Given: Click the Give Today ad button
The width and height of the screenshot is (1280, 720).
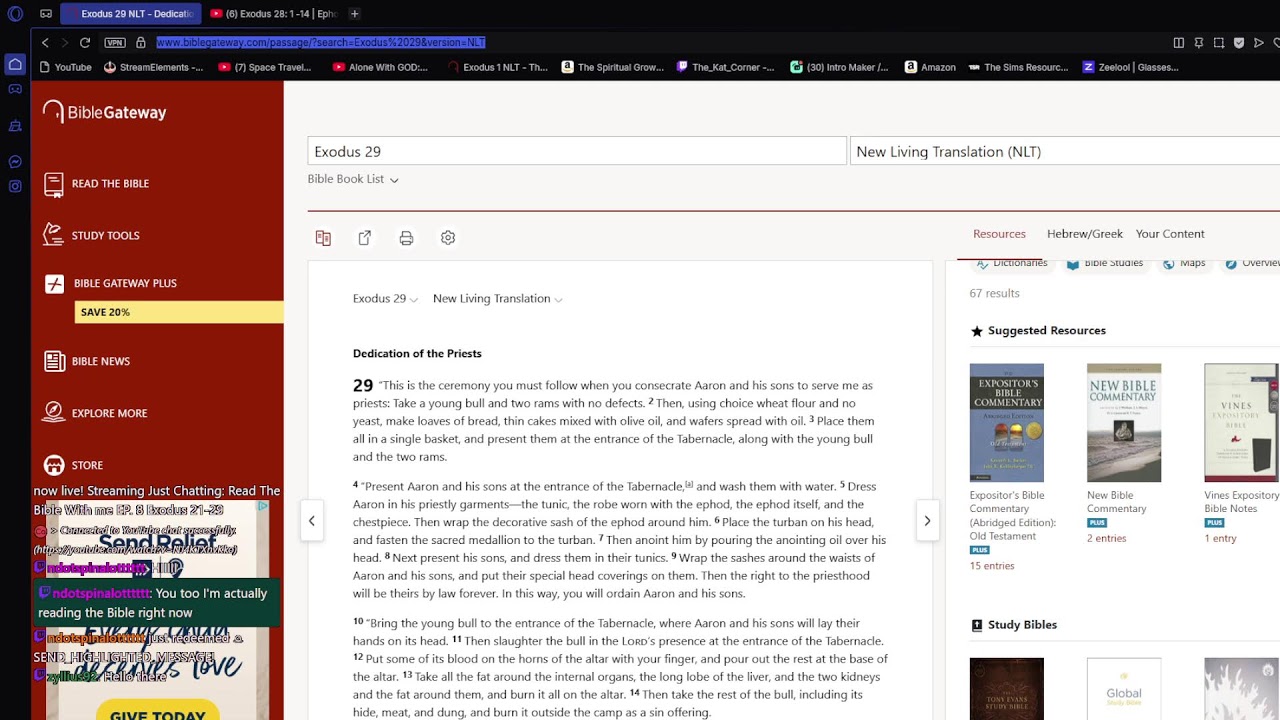Looking at the screenshot, I should point(158,713).
